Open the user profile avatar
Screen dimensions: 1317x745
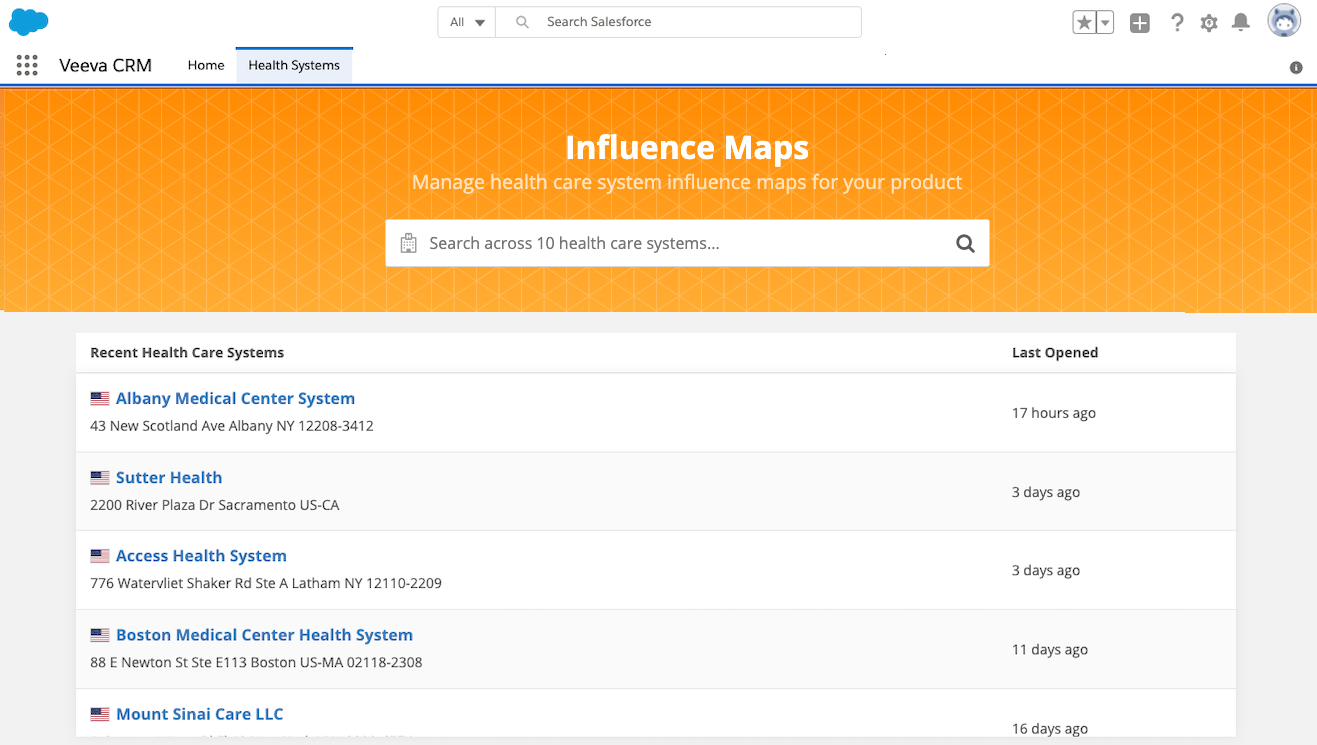click(x=1284, y=22)
